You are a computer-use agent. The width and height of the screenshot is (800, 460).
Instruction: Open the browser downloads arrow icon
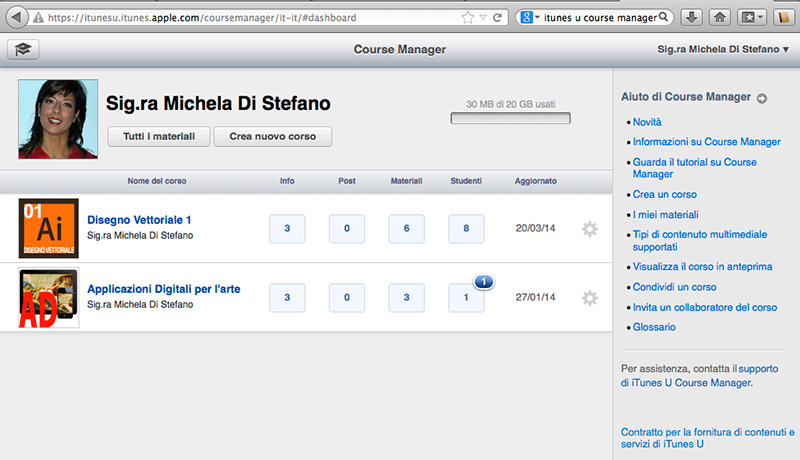coord(691,18)
